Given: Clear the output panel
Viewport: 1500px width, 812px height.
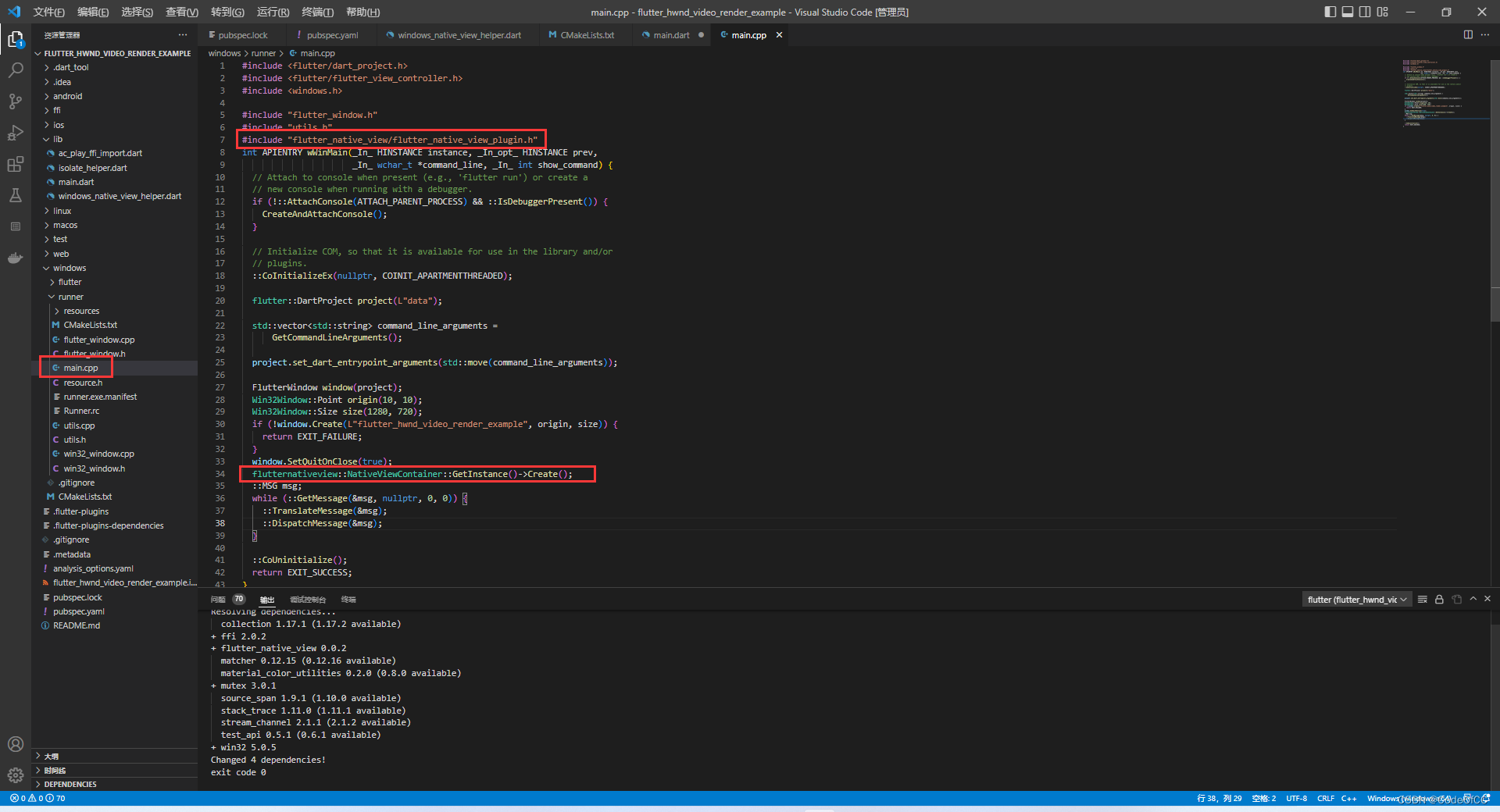Looking at the screenshot, I should coord(1423,599).
